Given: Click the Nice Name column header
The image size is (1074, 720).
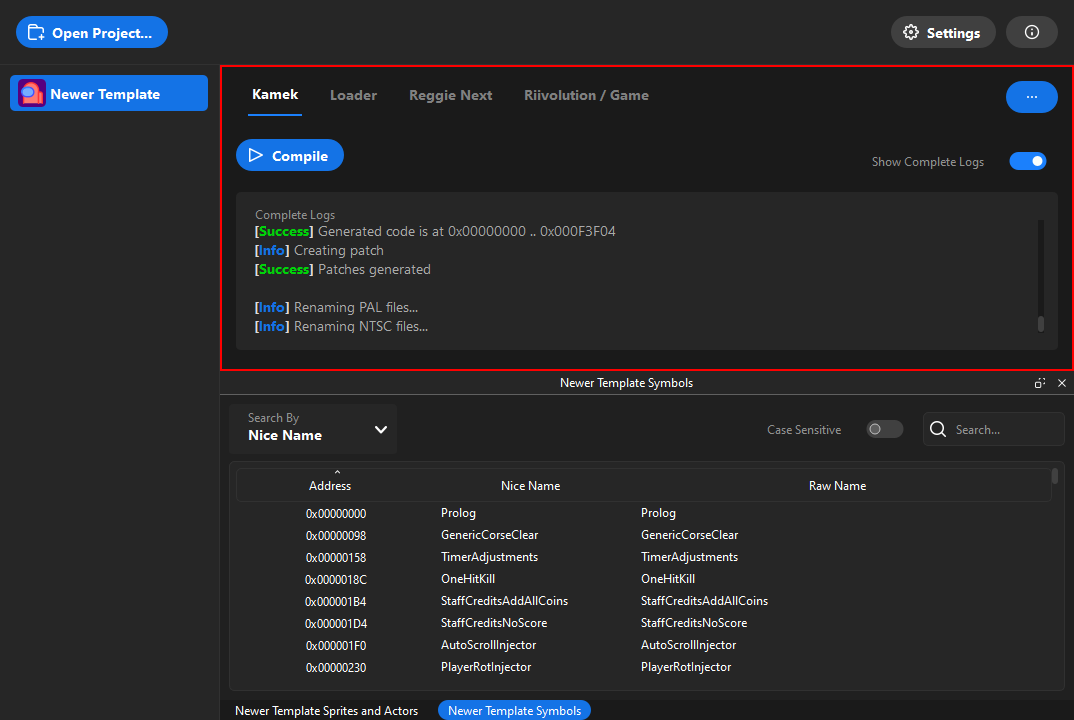Looking at the screenshot, I should coord(530,486).
